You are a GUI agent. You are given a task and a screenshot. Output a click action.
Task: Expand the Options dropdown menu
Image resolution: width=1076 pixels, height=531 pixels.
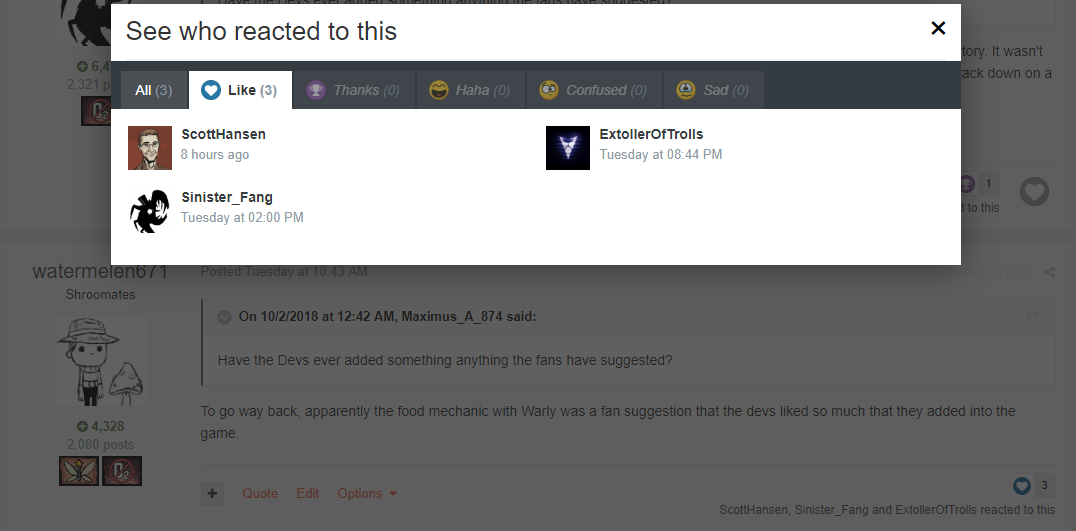point(367,493)
